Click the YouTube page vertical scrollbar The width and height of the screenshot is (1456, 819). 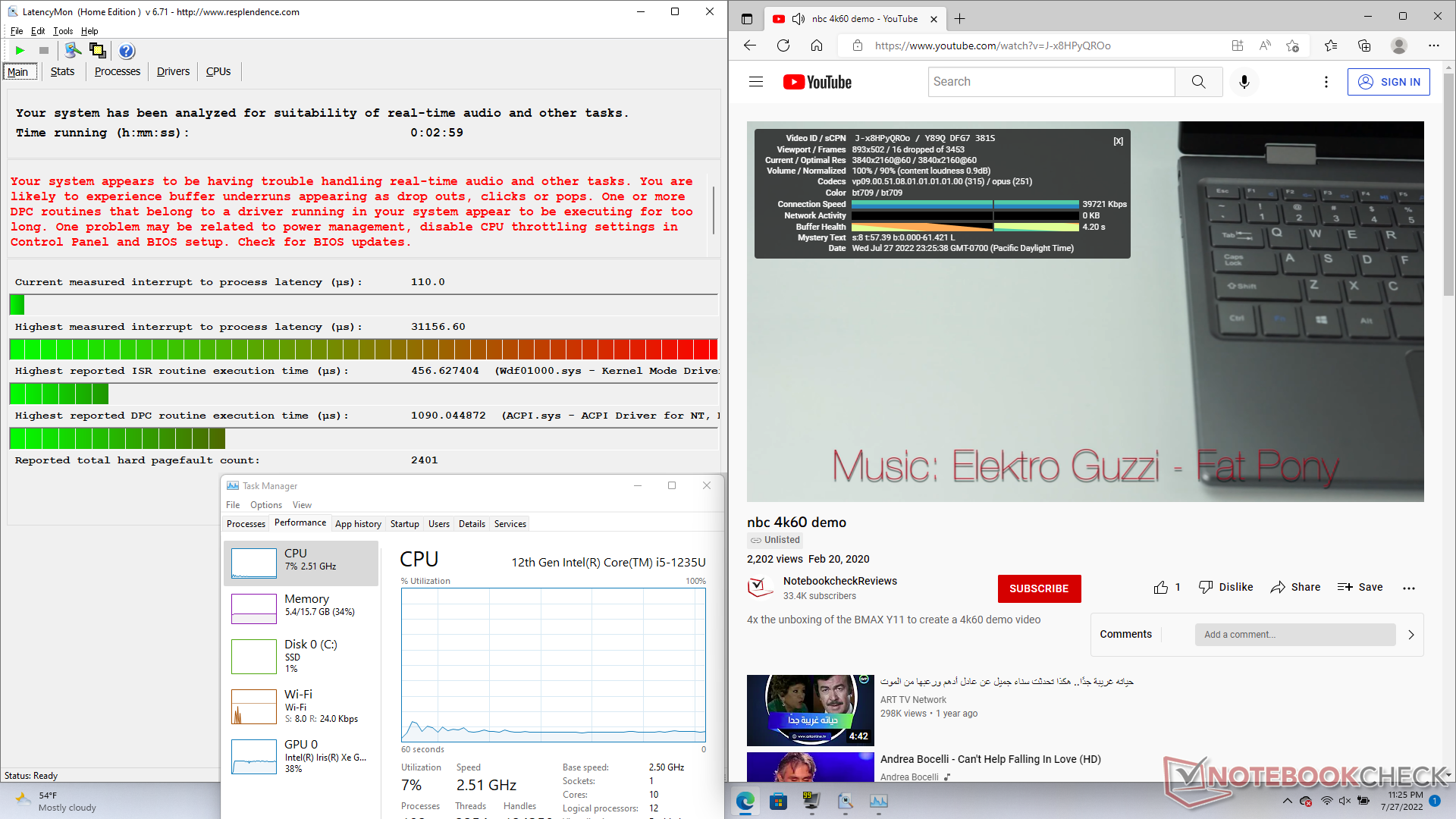(x=1448, y=184)
